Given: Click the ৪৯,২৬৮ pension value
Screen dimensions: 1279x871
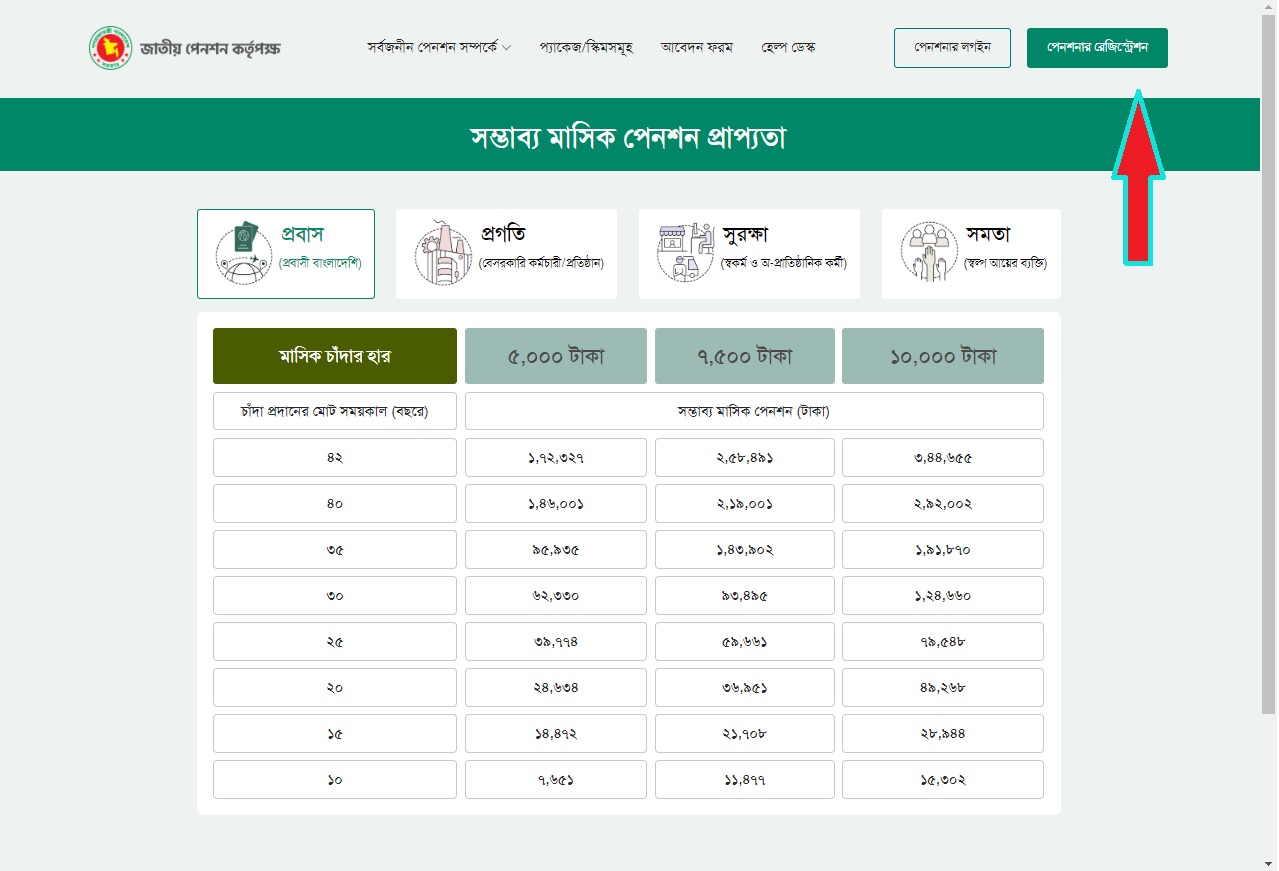Looking at the screenshot, I should [x=943, y=687].
